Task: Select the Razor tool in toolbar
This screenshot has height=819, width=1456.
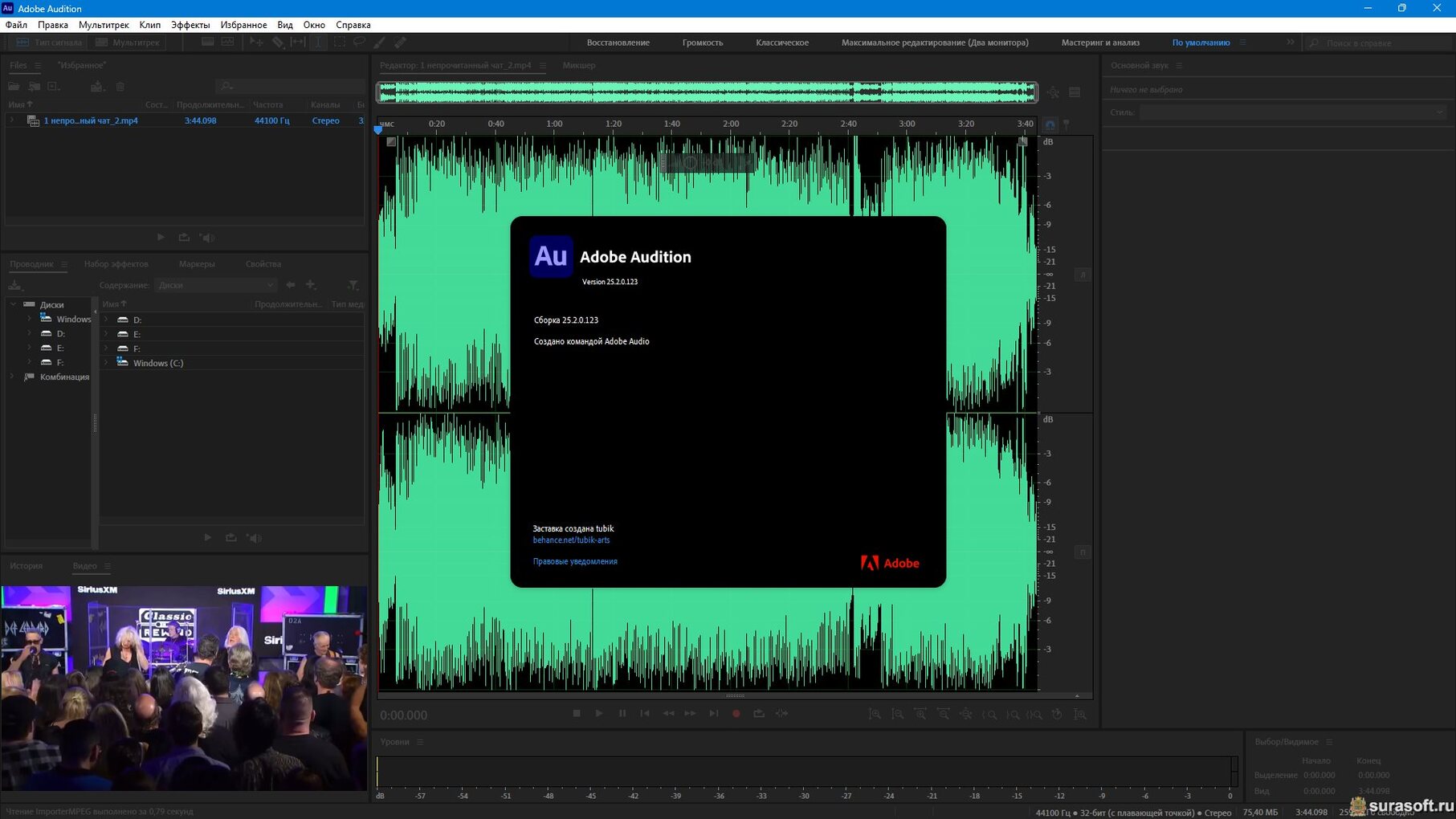Action: (277, 43)
